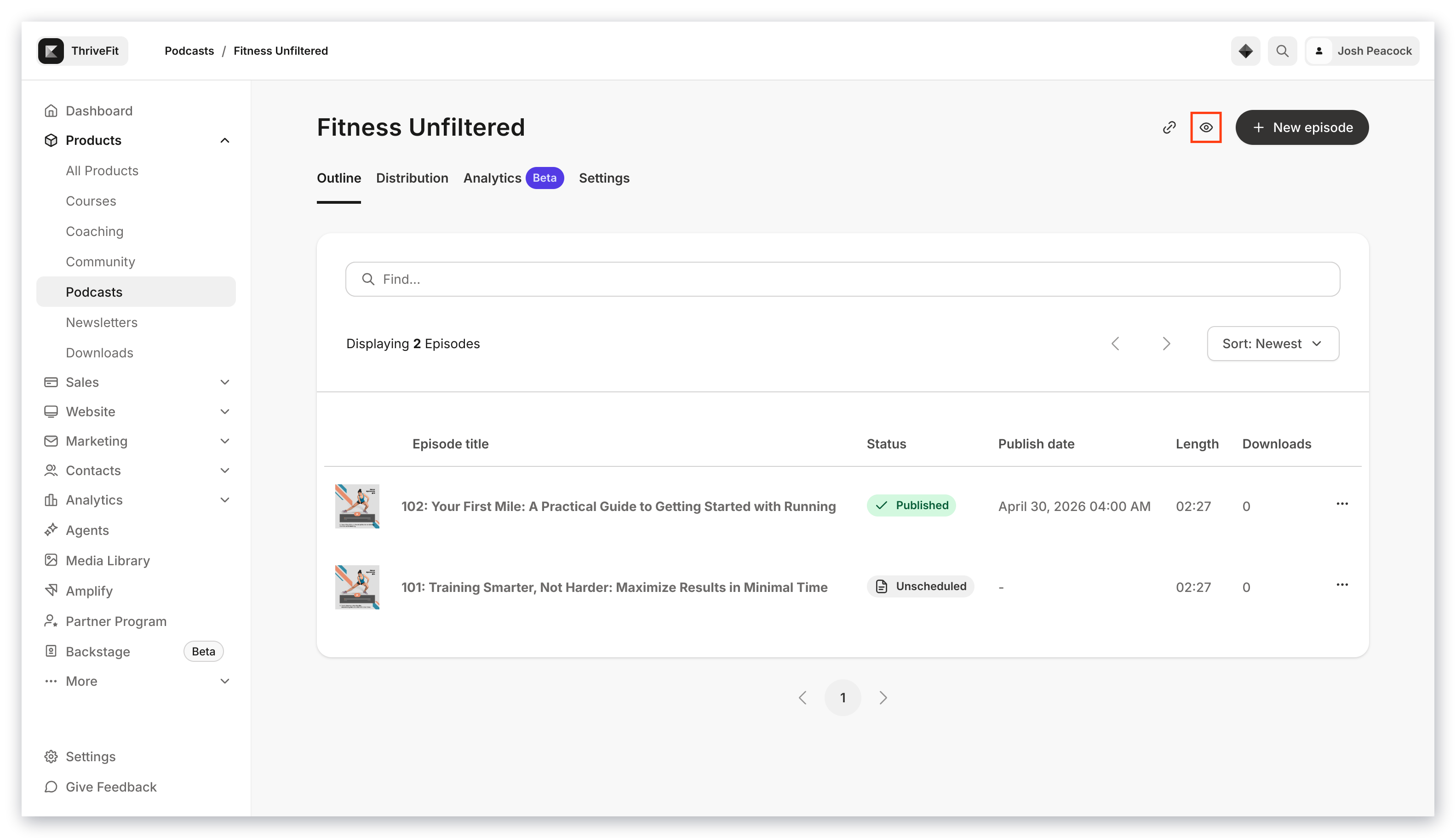
Task: Select the Outline tab
Action: pyautogui.click(x=339, y=178)
